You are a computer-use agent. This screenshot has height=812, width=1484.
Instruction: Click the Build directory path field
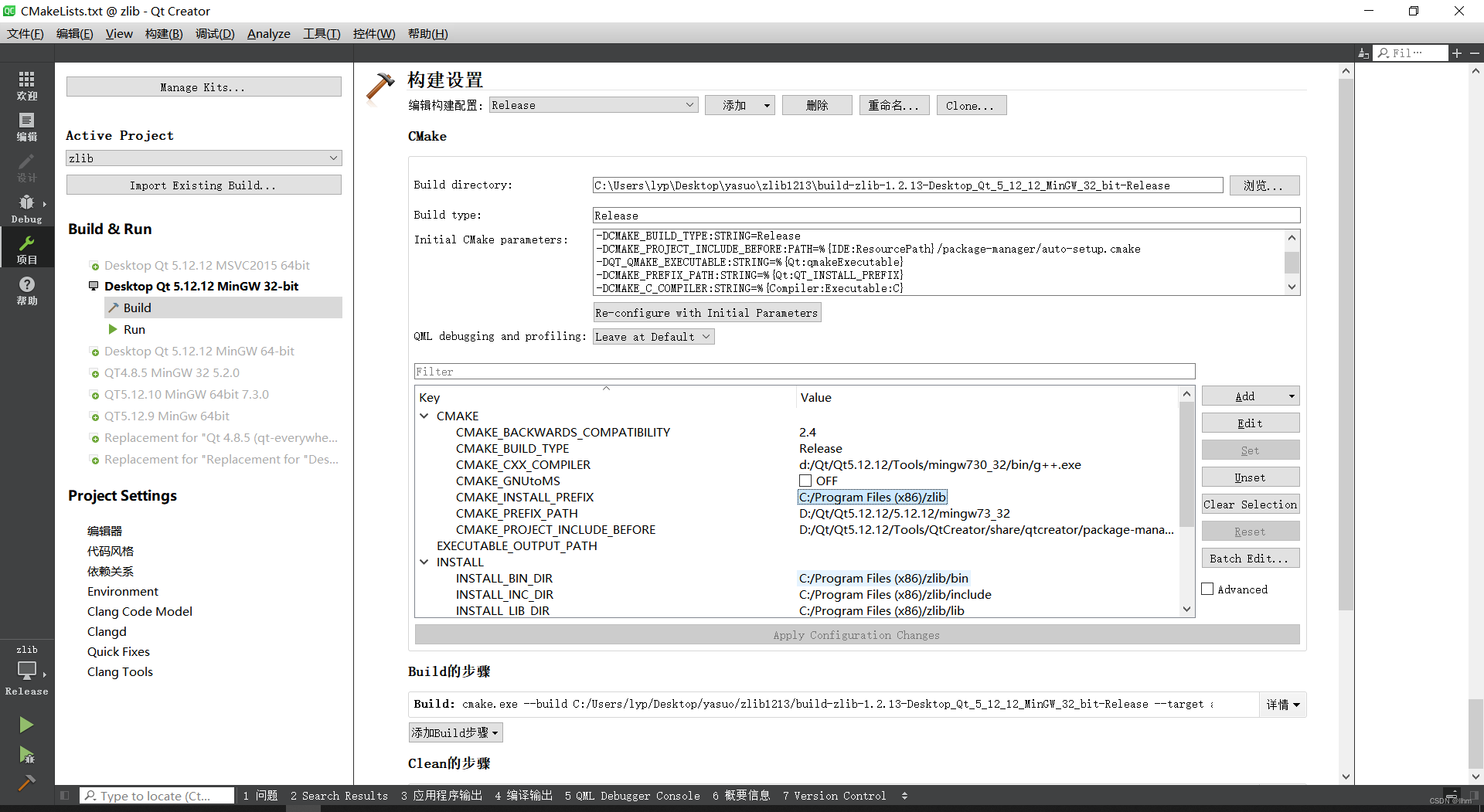[907, 185]
